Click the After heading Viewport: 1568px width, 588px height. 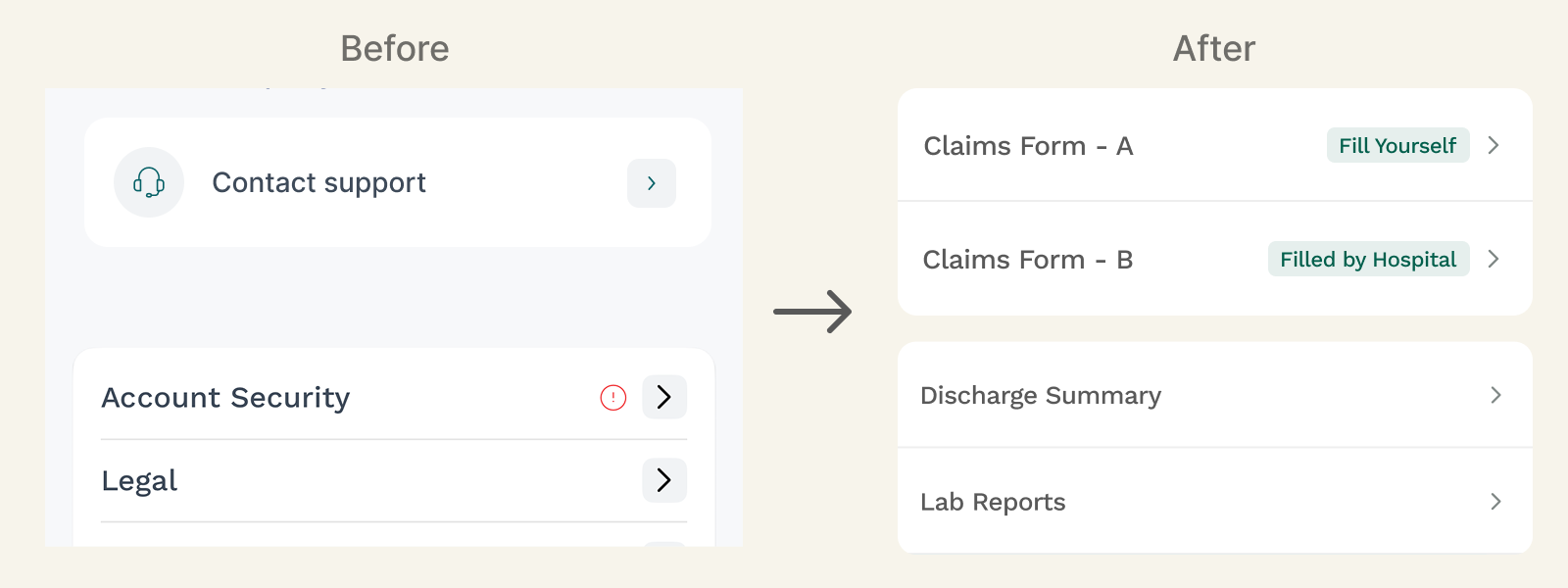coord(1214,48)
